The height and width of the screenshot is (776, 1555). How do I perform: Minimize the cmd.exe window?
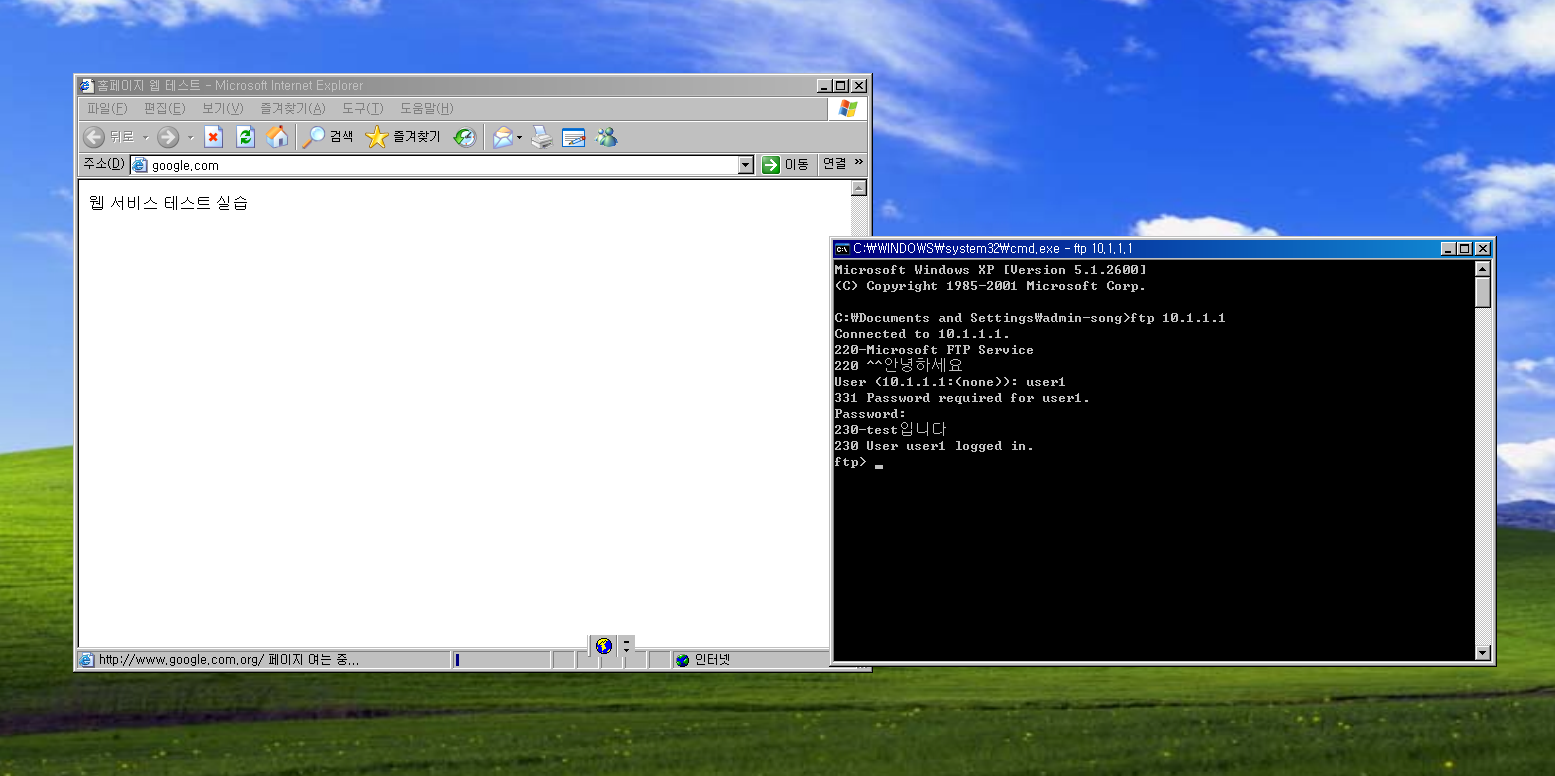point(1449,249)
